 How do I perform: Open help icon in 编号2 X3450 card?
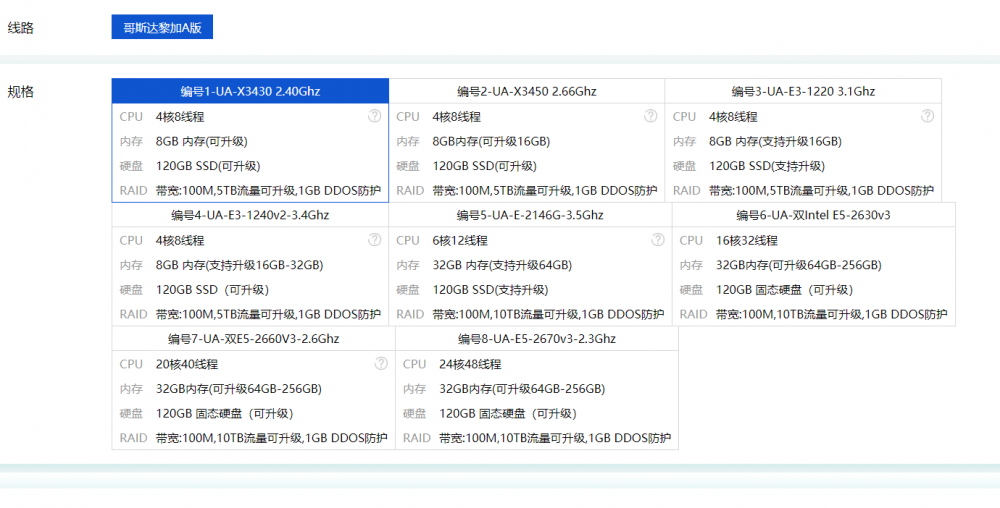[651, 116]
